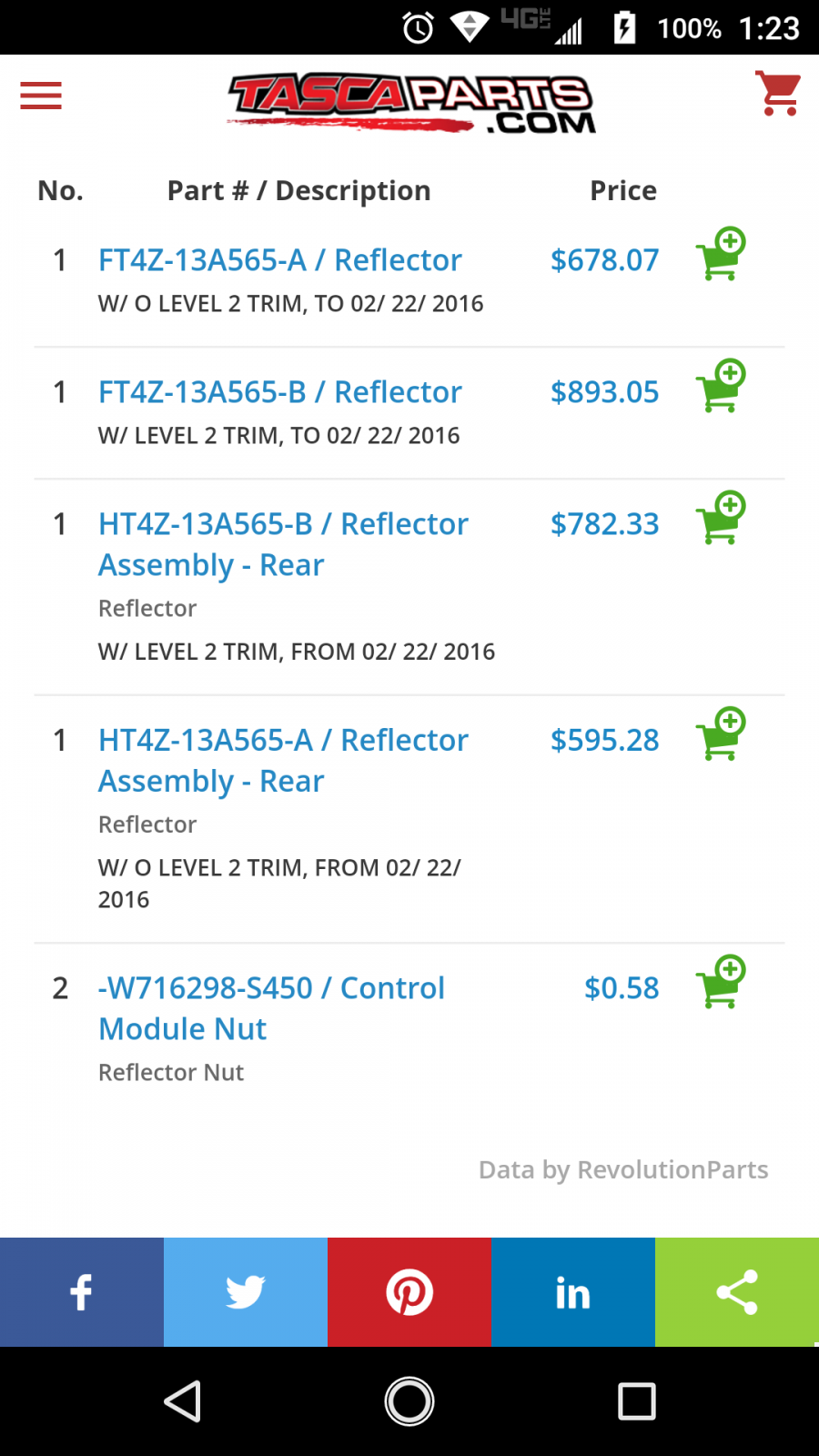Open the hamburger navigation menu
Image resolution: width=819 pixels, height=1456 pixels.
pyautogui.click(x=41, y=96)
